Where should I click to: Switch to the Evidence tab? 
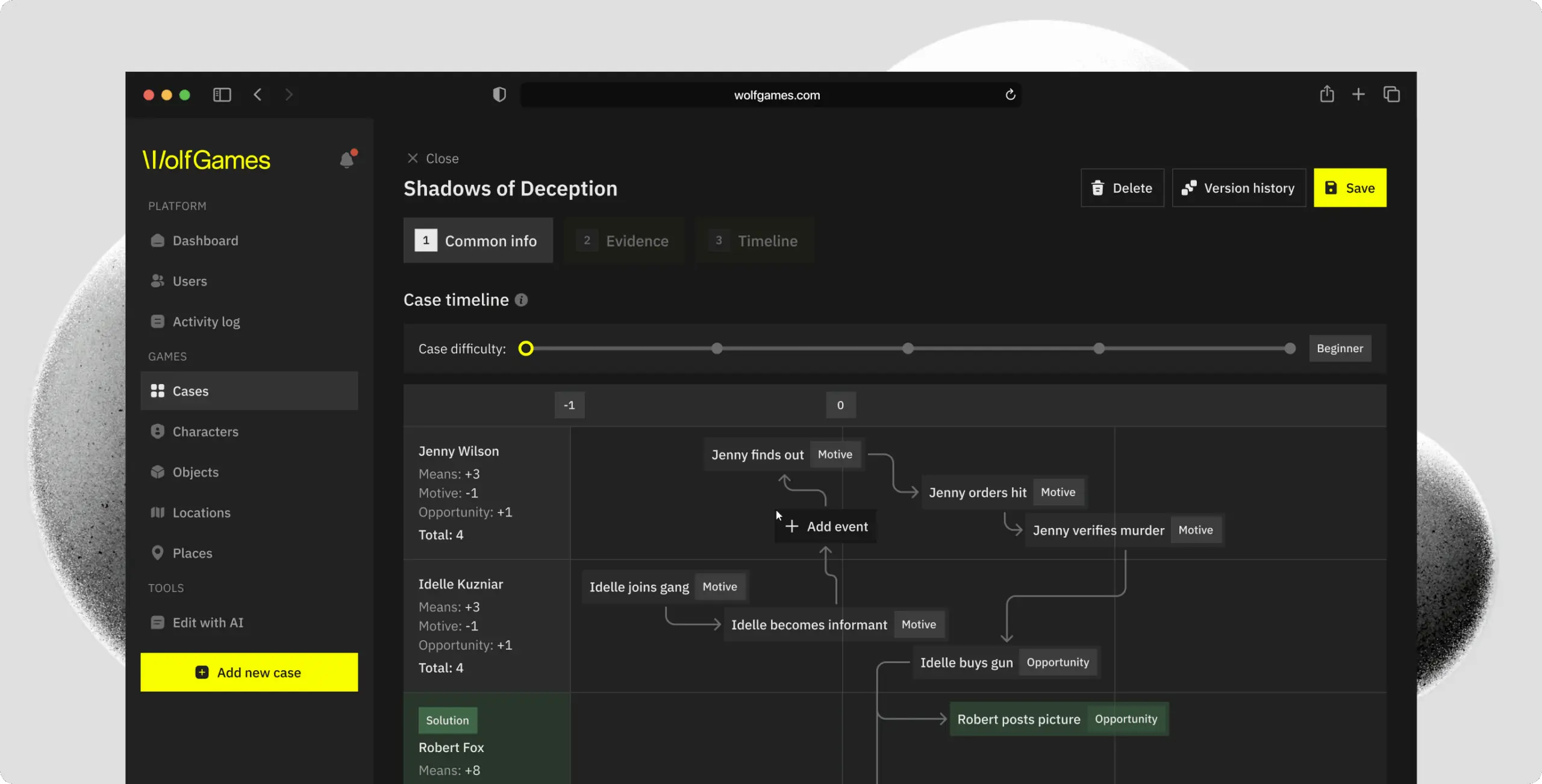tap(624, 241)
